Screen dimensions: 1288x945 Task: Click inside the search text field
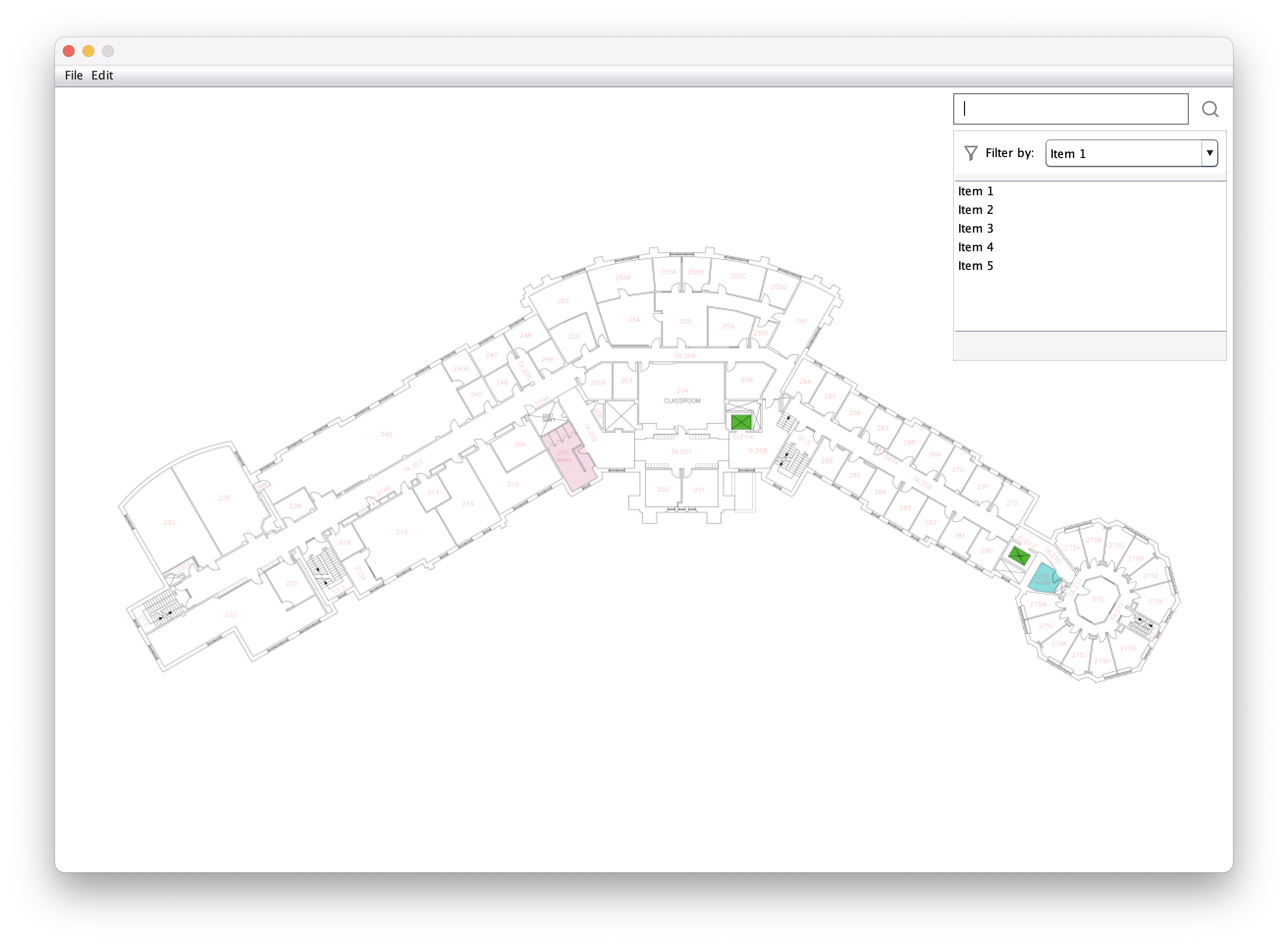point(1070,109)
